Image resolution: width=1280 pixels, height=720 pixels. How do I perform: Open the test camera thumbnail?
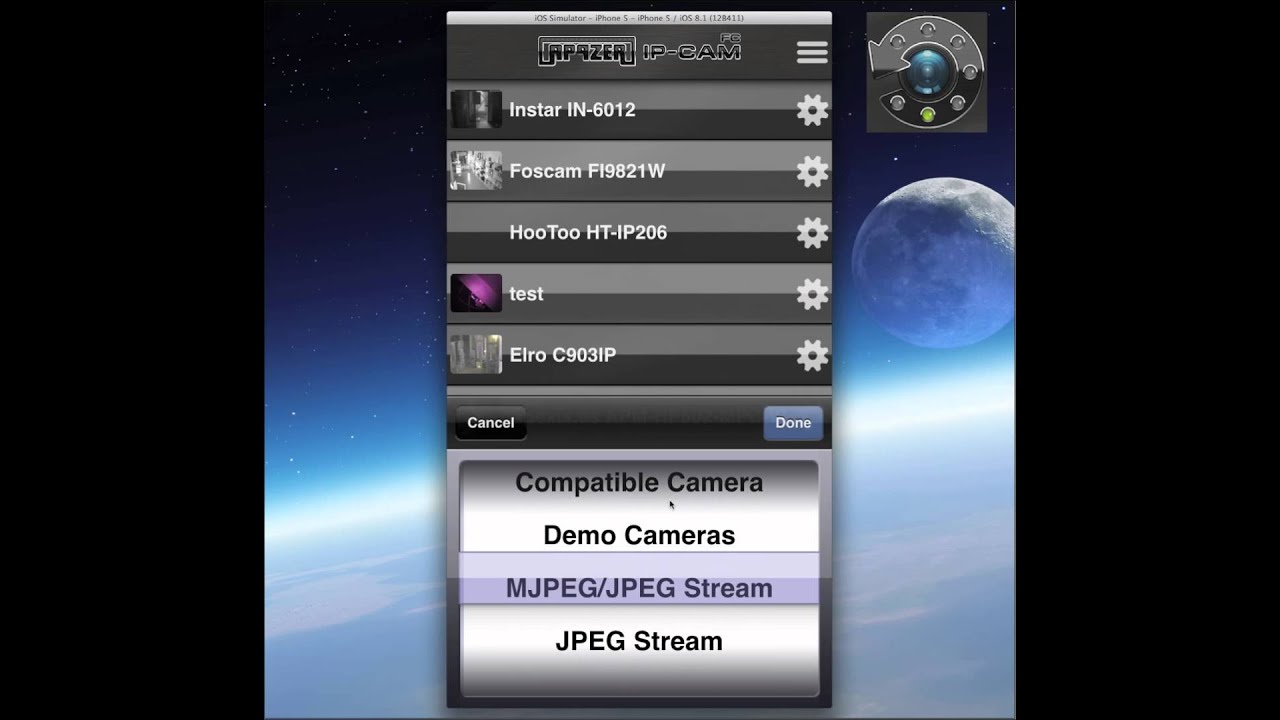click(x=476, y=293)
